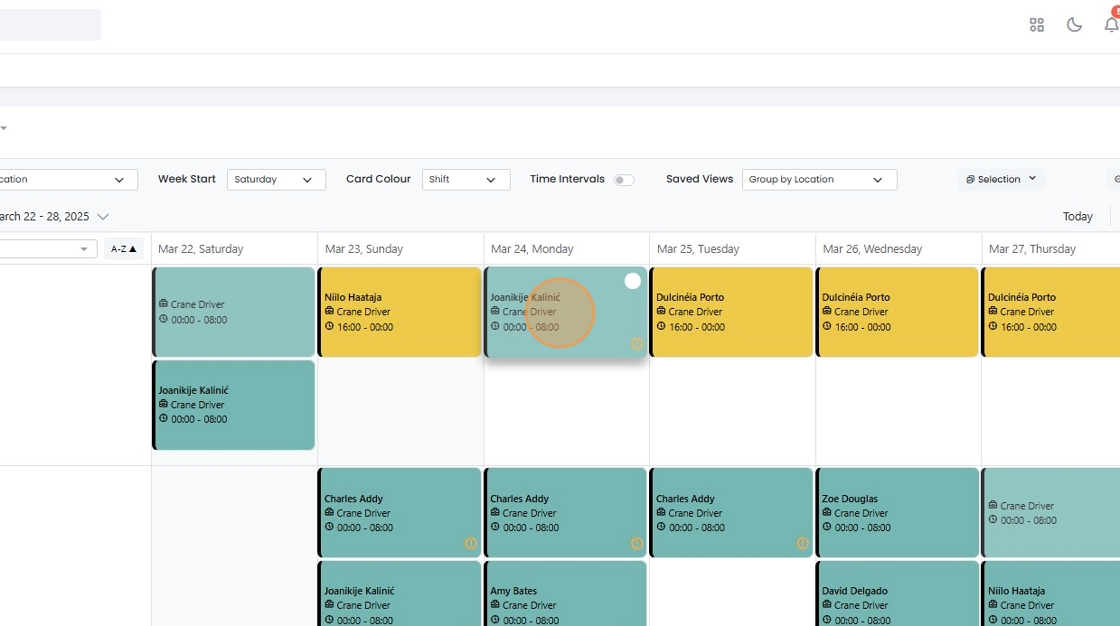Viewport: 1120px width, 626px height.
Task: Open the Card Colour dropdown
Action: click(x=466, y=180)
